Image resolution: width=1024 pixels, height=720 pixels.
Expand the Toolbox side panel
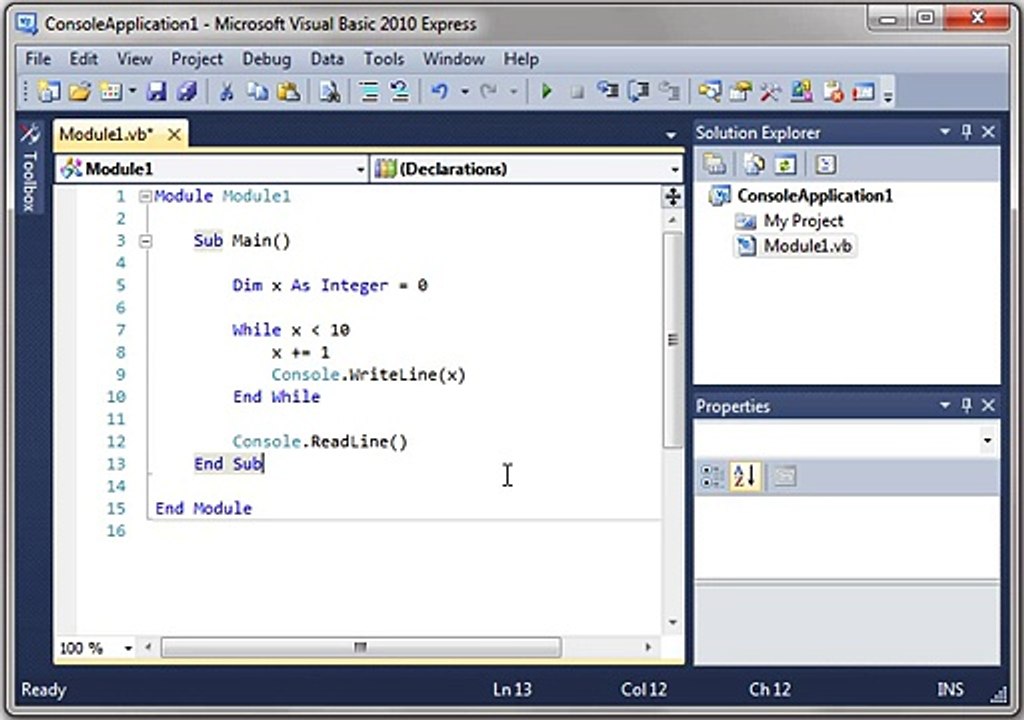(29, 167)
